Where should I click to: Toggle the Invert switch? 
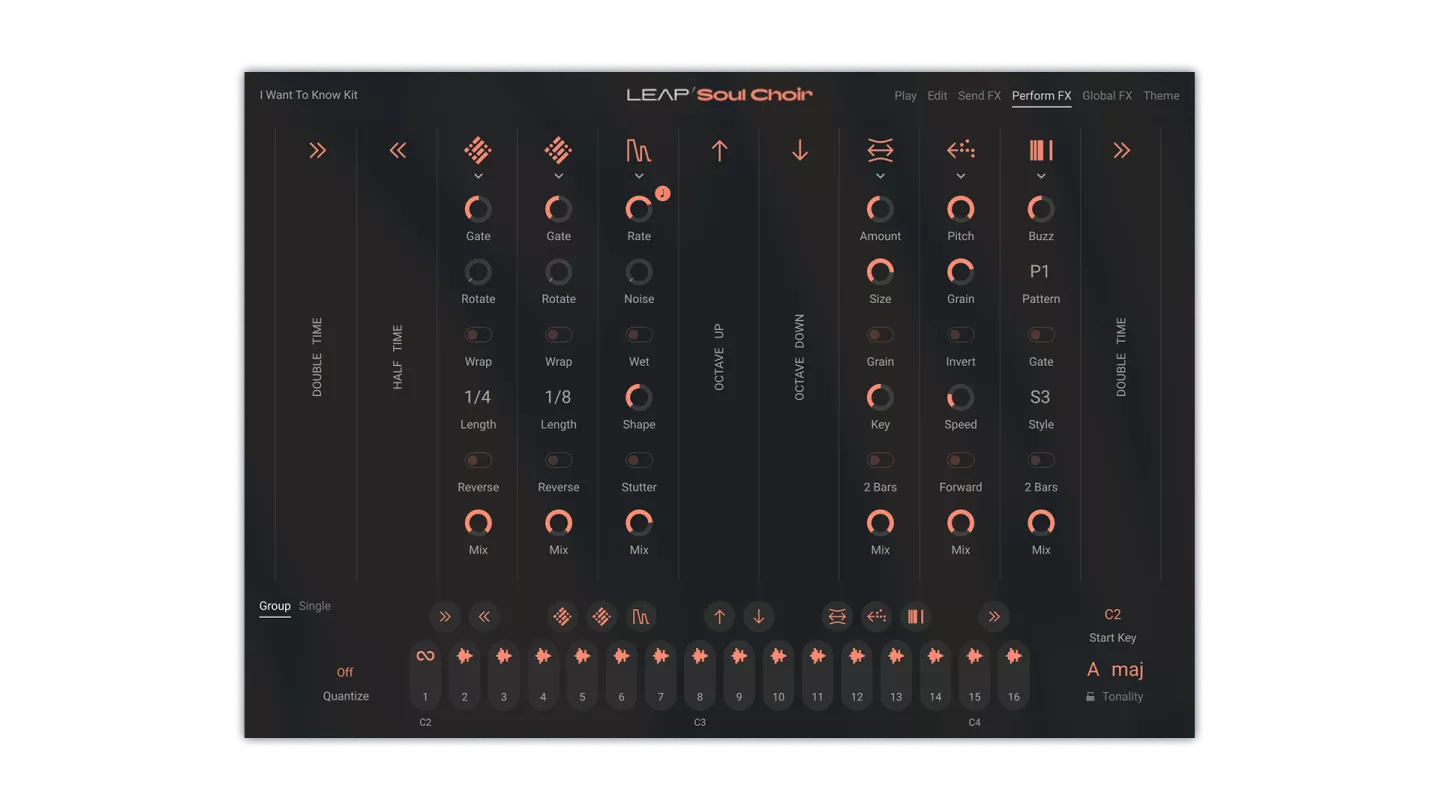(x=961, y=335)
